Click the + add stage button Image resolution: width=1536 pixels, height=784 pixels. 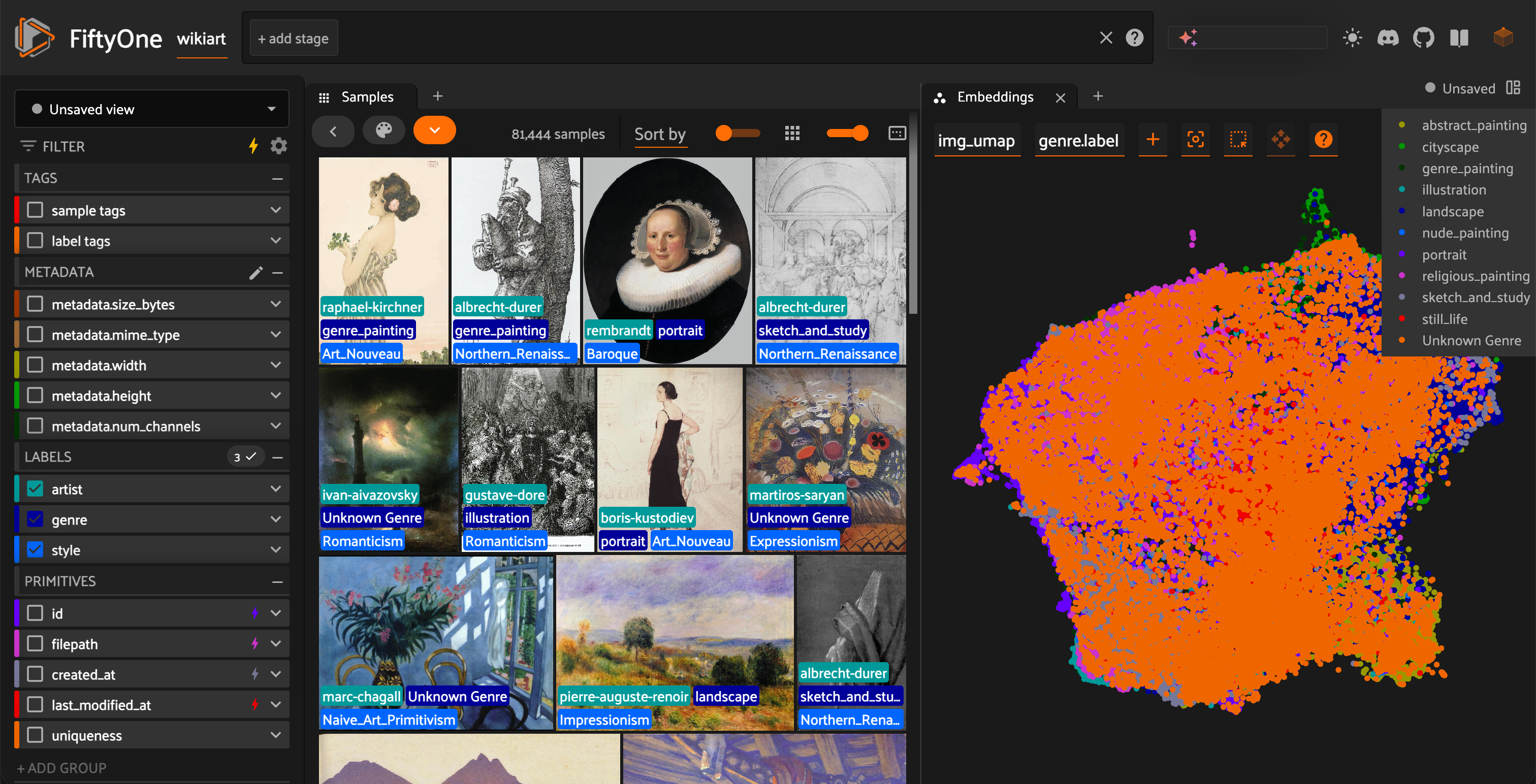(x=294, y=38)
